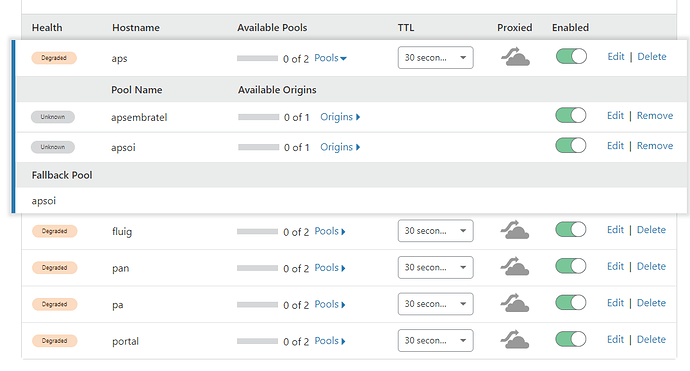690x371 pixels.
Task: Expand the Pools list for pan
Action: (x=330, y=268)
